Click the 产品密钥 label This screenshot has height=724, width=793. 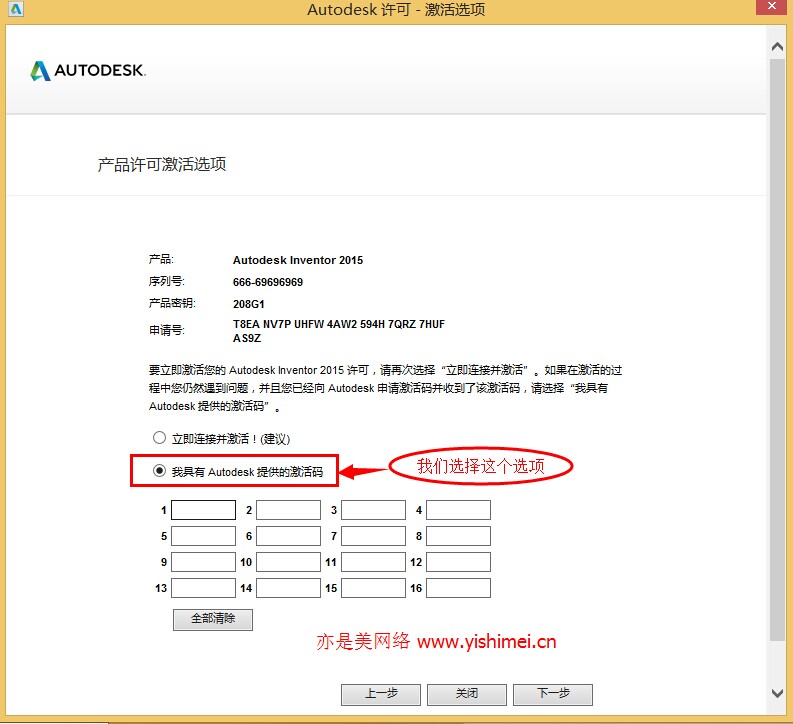point(172,303)
